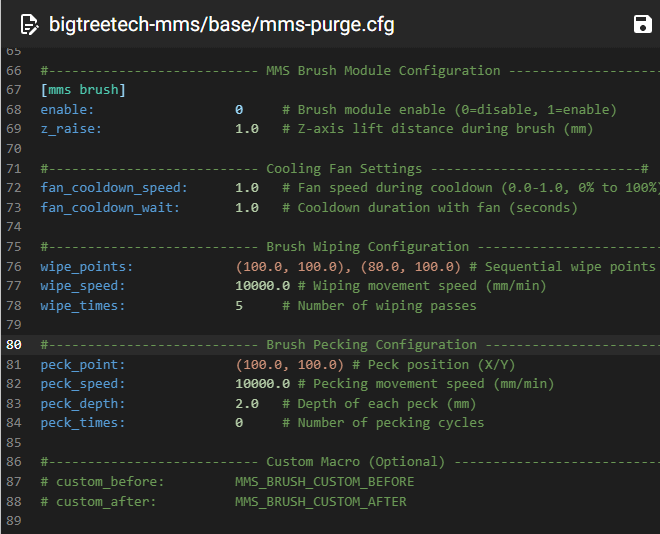Click the wipe_times value 5
Screen dimensions: 660x534
tap(239, 306)
